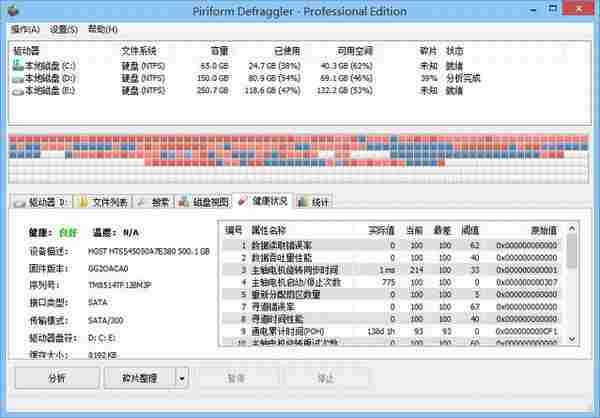Click the drive icon for 本地磁盘 (D:)

tap(18, 78)
